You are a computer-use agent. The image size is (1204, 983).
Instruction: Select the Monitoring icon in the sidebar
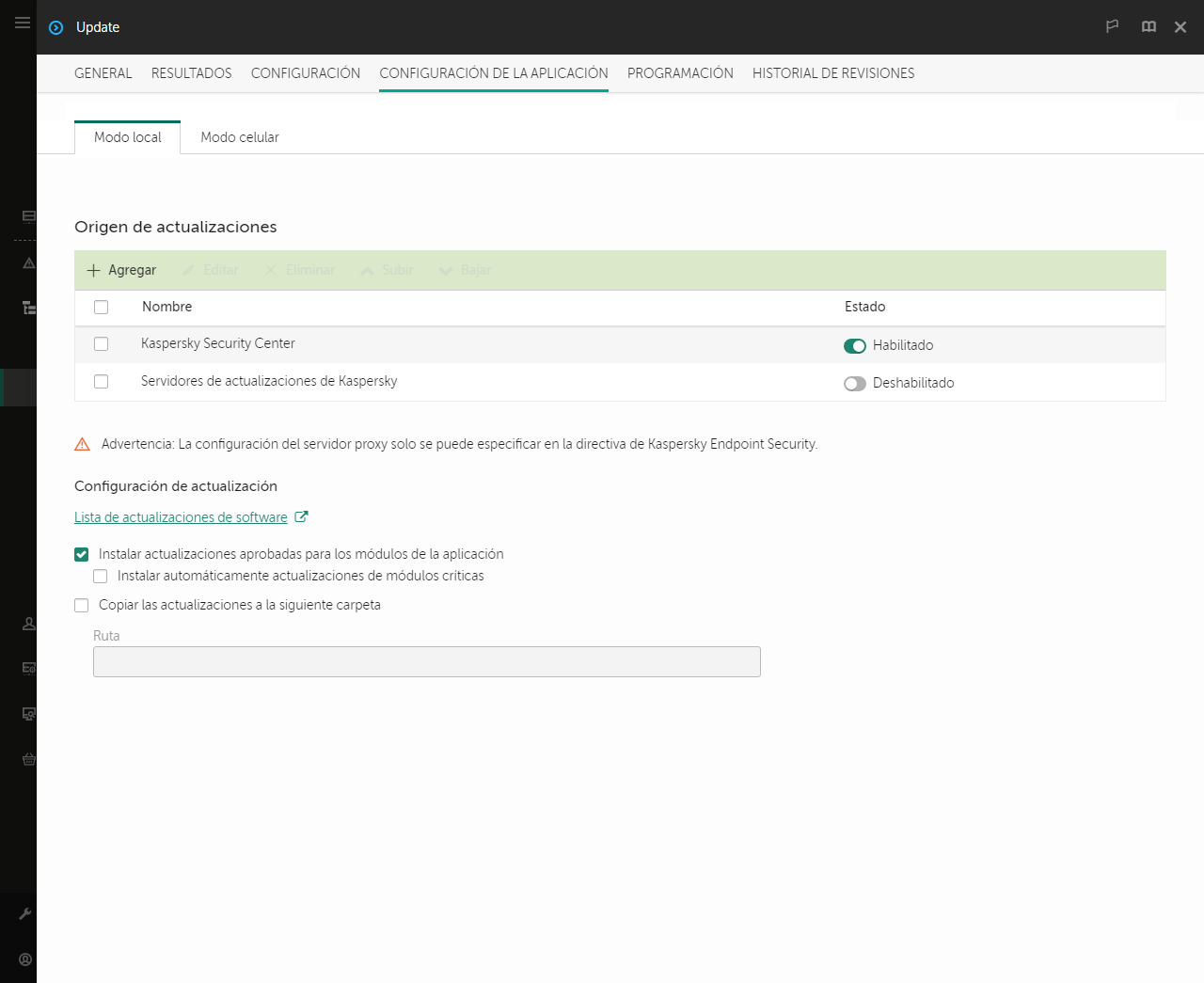tap(27, 215)
